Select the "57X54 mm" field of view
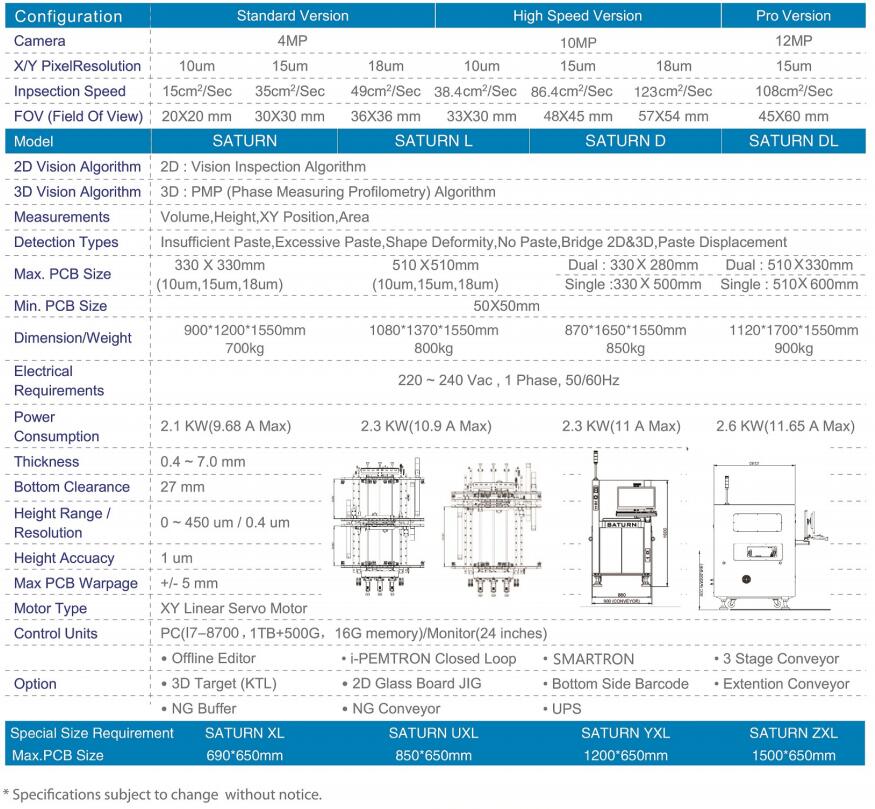 click(674, 117)
